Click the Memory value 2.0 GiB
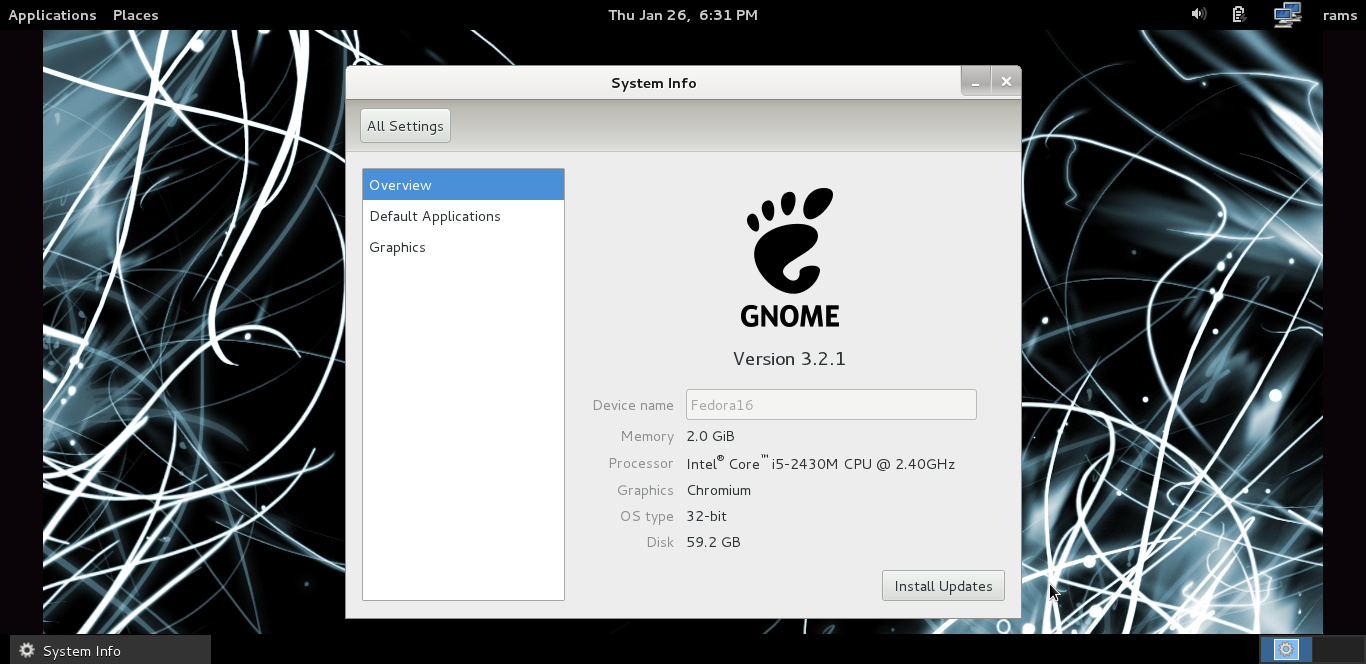Image resolution: width=1366 pixels, height=664 pixels. tap(711, 437)
